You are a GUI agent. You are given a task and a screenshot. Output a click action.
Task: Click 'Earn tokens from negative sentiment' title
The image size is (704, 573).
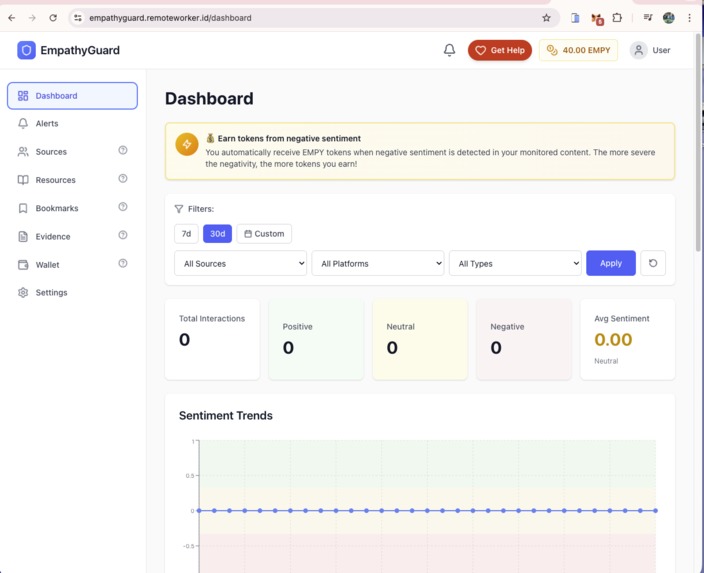click(x=289, y=138)
